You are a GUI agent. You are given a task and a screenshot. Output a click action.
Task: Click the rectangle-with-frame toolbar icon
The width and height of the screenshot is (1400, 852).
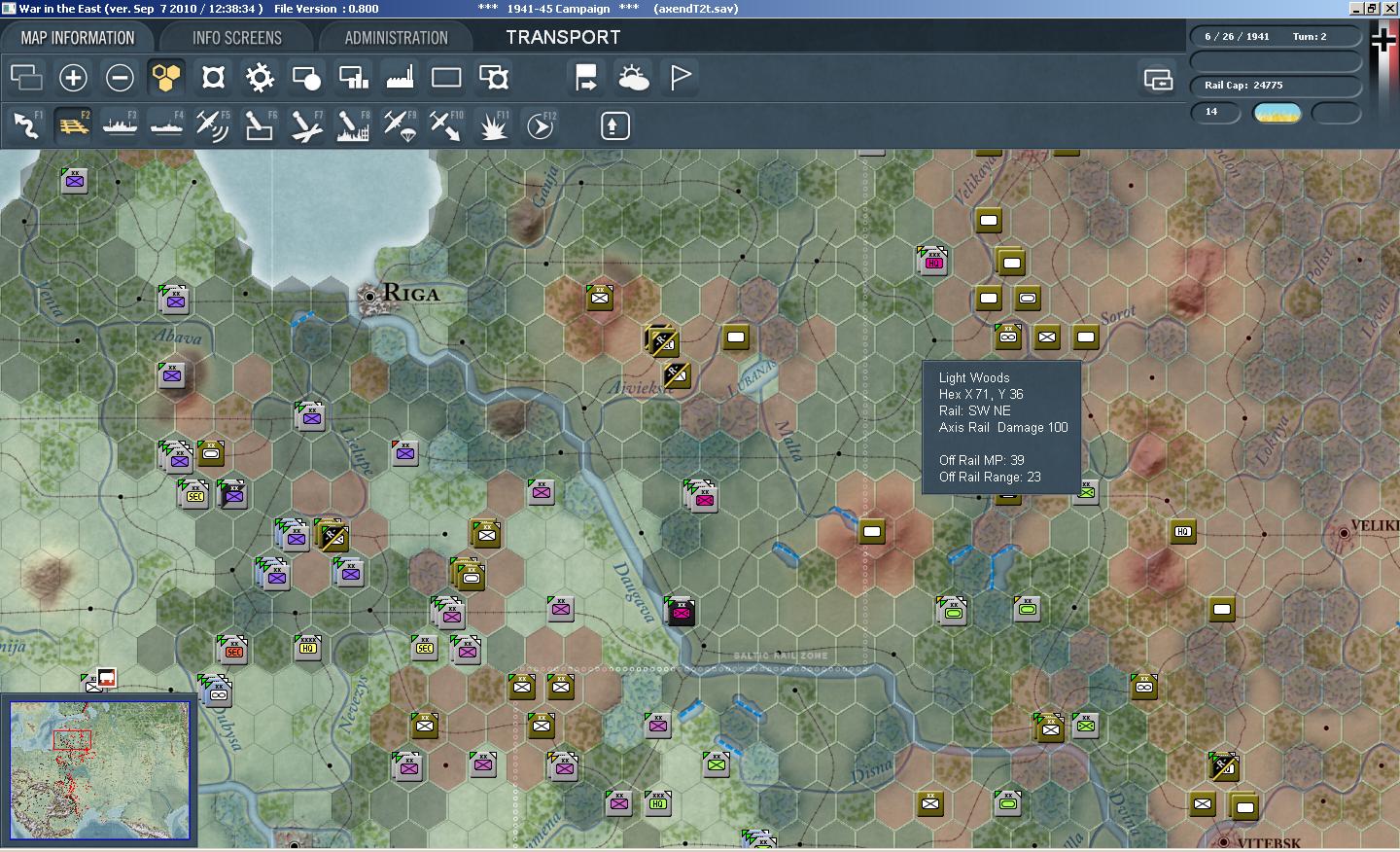(493, 77)
